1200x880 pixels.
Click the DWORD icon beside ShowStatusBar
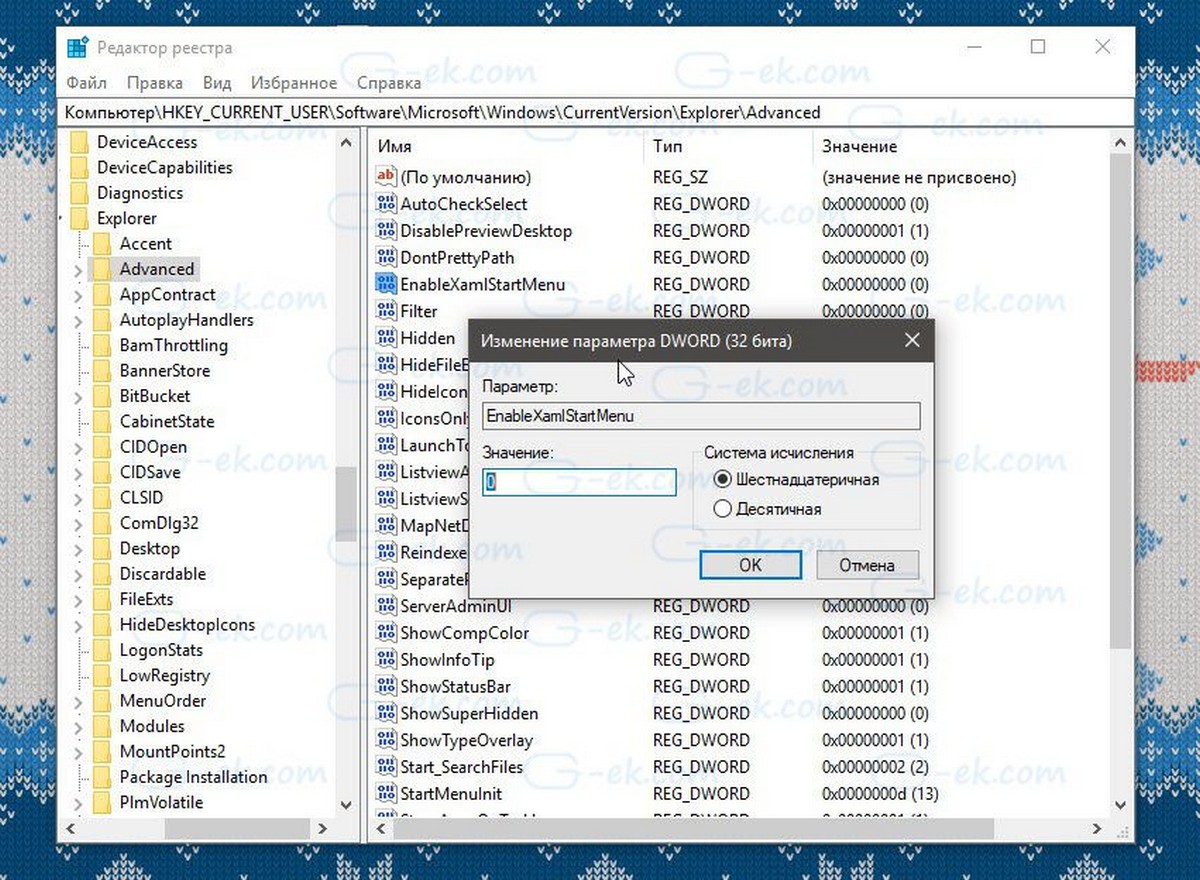pyautogui.click(x=386, y=687)
